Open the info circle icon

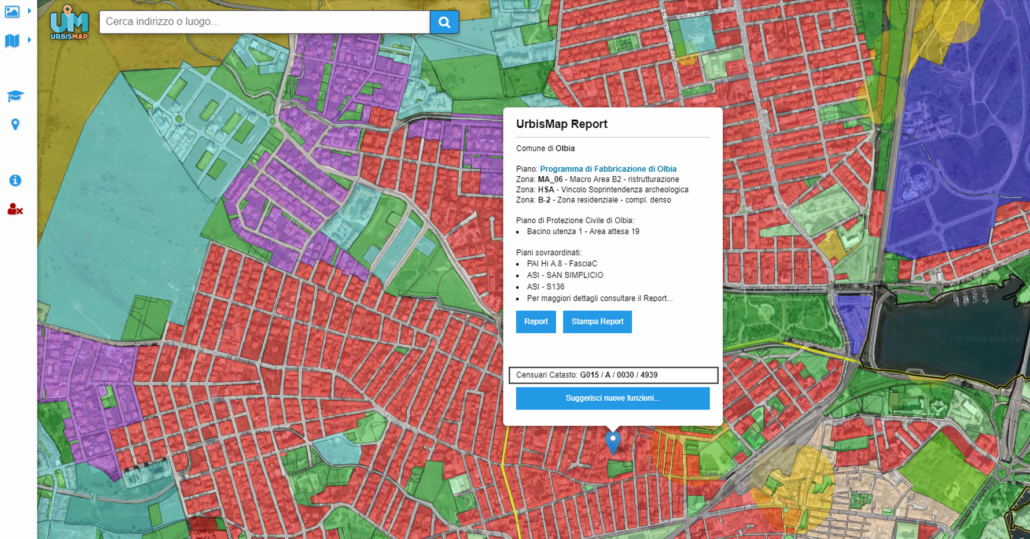click(x=15, y=181)
